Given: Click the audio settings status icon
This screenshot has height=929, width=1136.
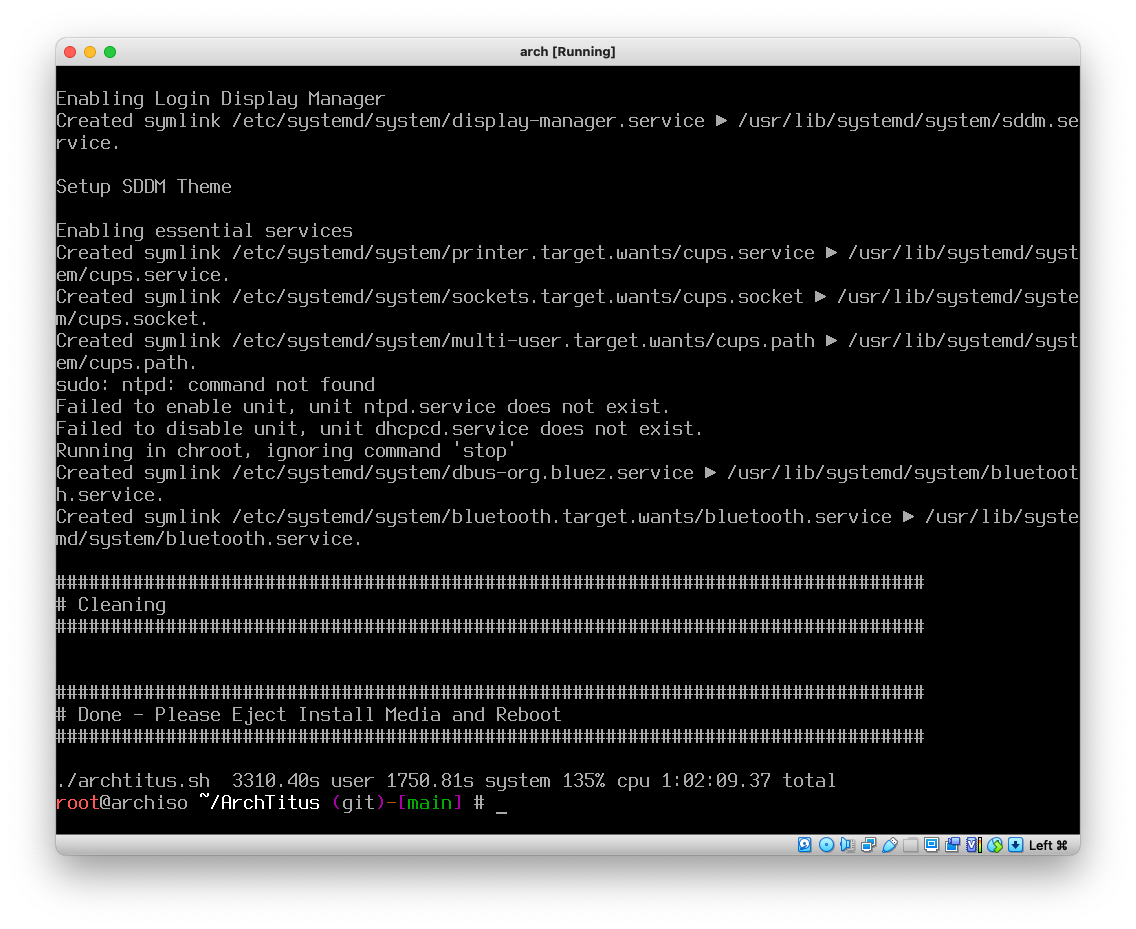Looking at the screenshot, I should [x=847, y=845].
